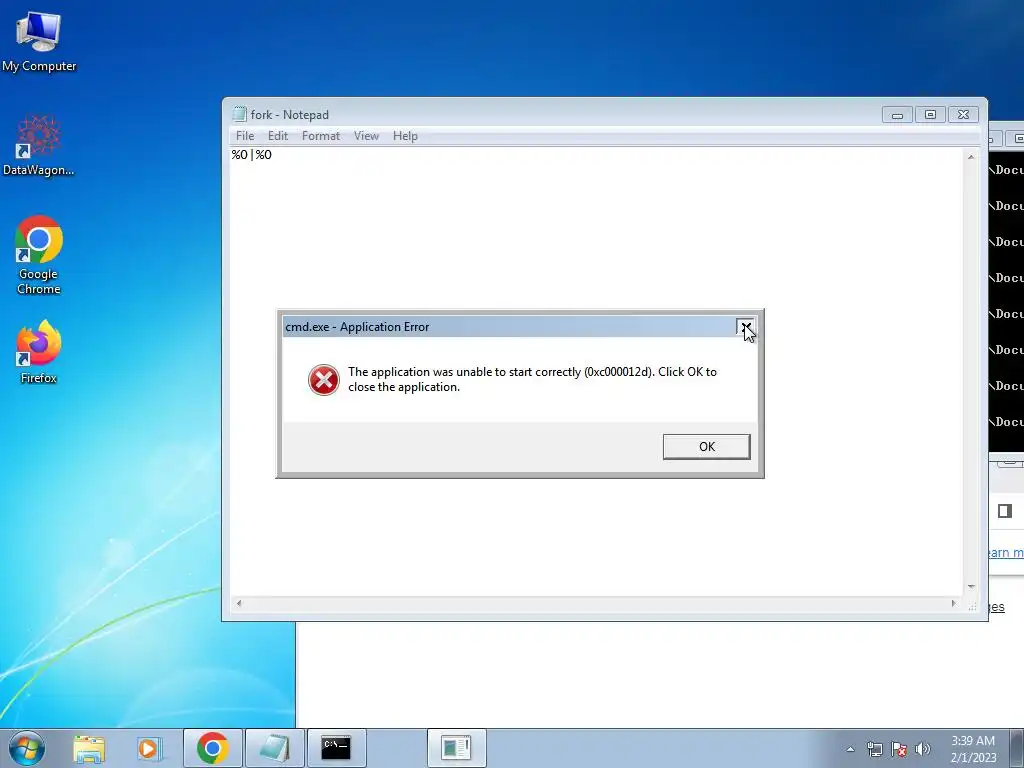
Task: Open Notepad Help menu
Action: click(x=405, y=136)
